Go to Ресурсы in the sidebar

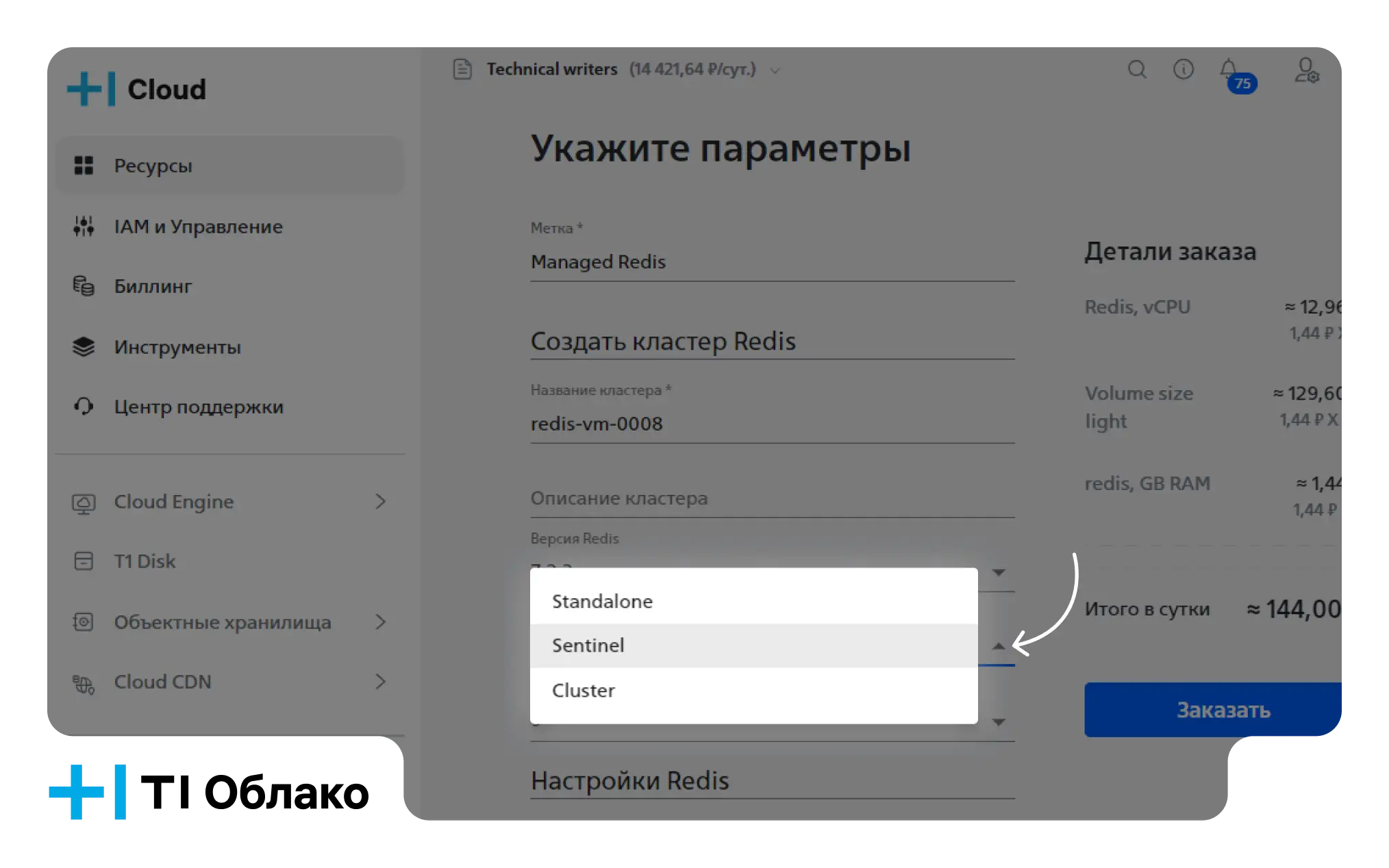pyautogui.click(x=230, y=166)
